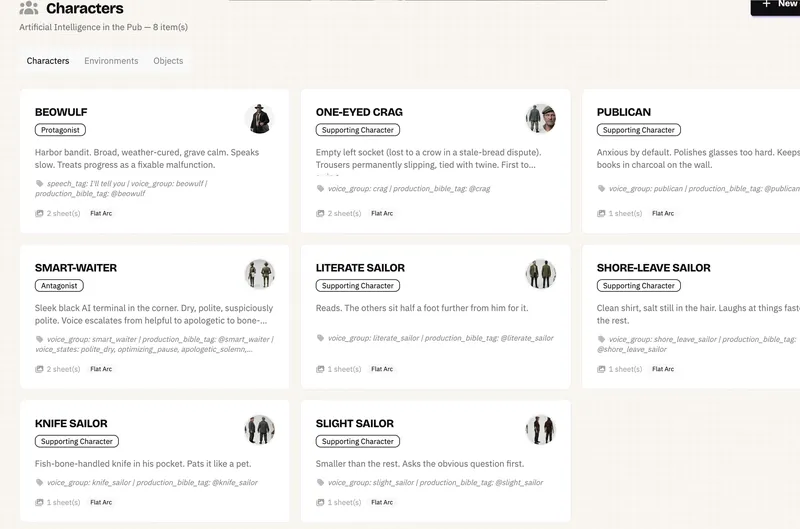The width and height of the screenshot is (800, 529).
Task: Click the tag icon on Literate Sailor card
Action: tap(320, 338)
